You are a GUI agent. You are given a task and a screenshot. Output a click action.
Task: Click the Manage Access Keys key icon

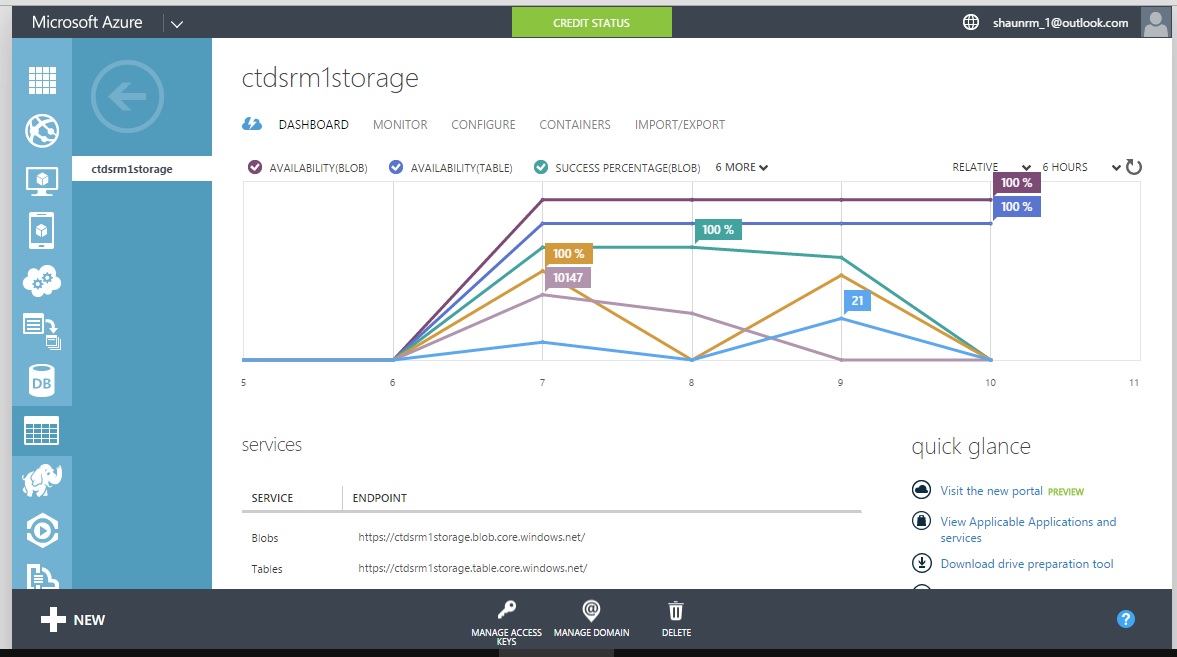(x=507, y=610)
